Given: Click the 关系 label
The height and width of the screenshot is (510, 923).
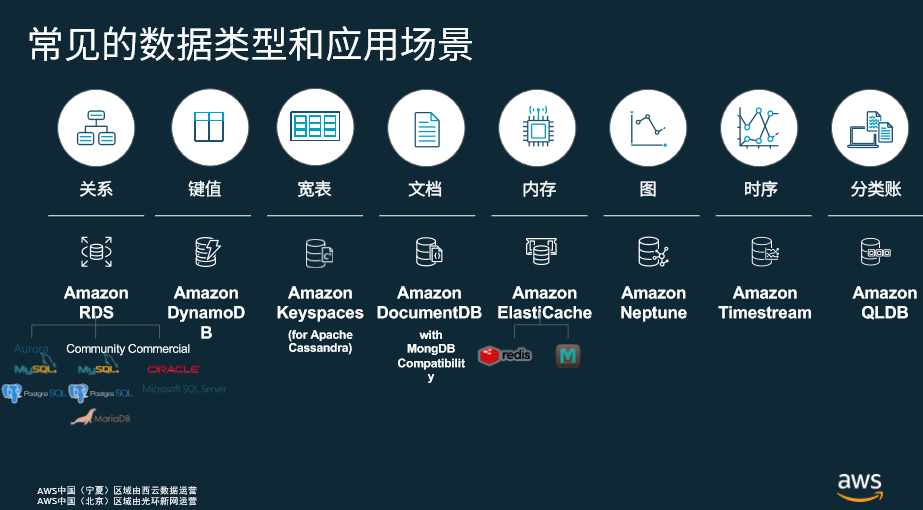Looking at the screenshot, I should tap(96, 189).
